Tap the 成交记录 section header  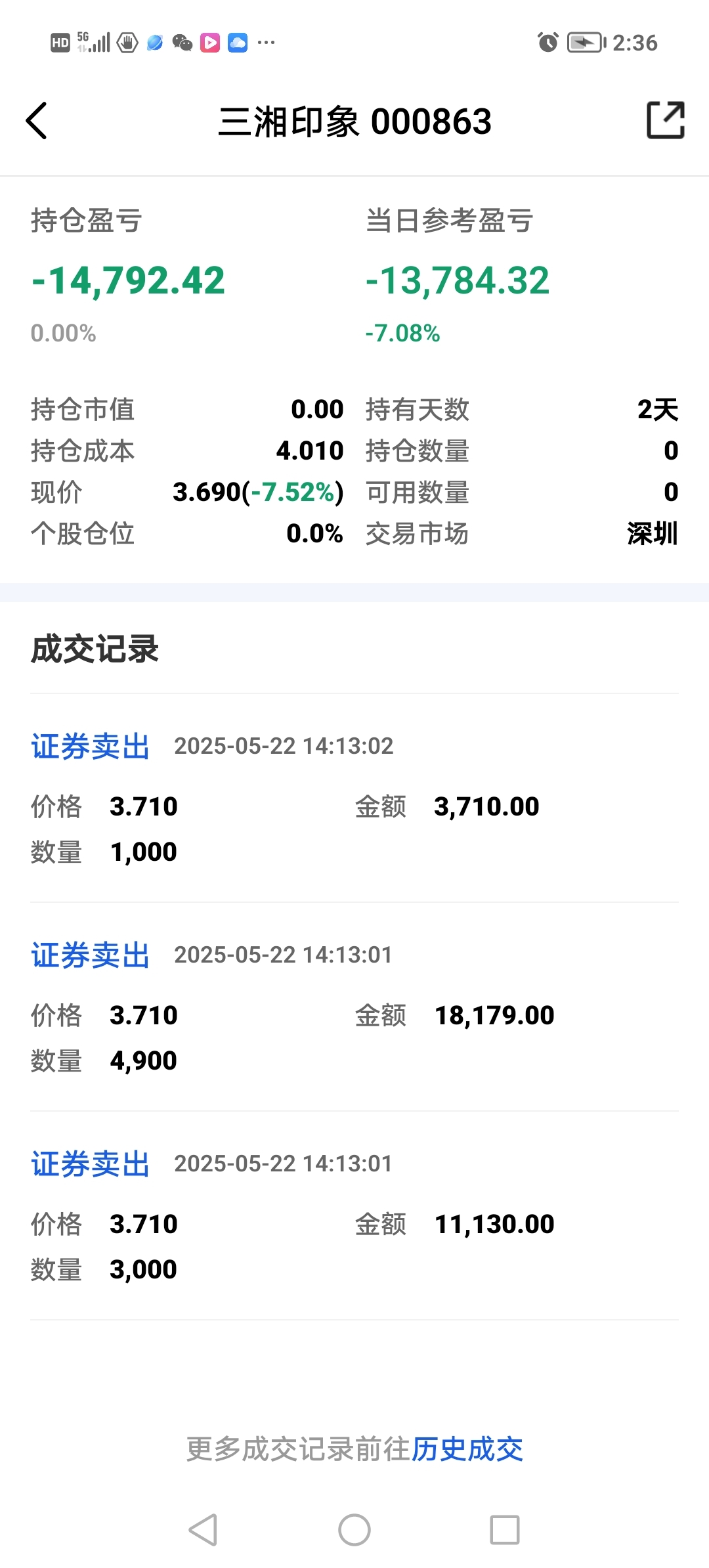coord(95,649)
